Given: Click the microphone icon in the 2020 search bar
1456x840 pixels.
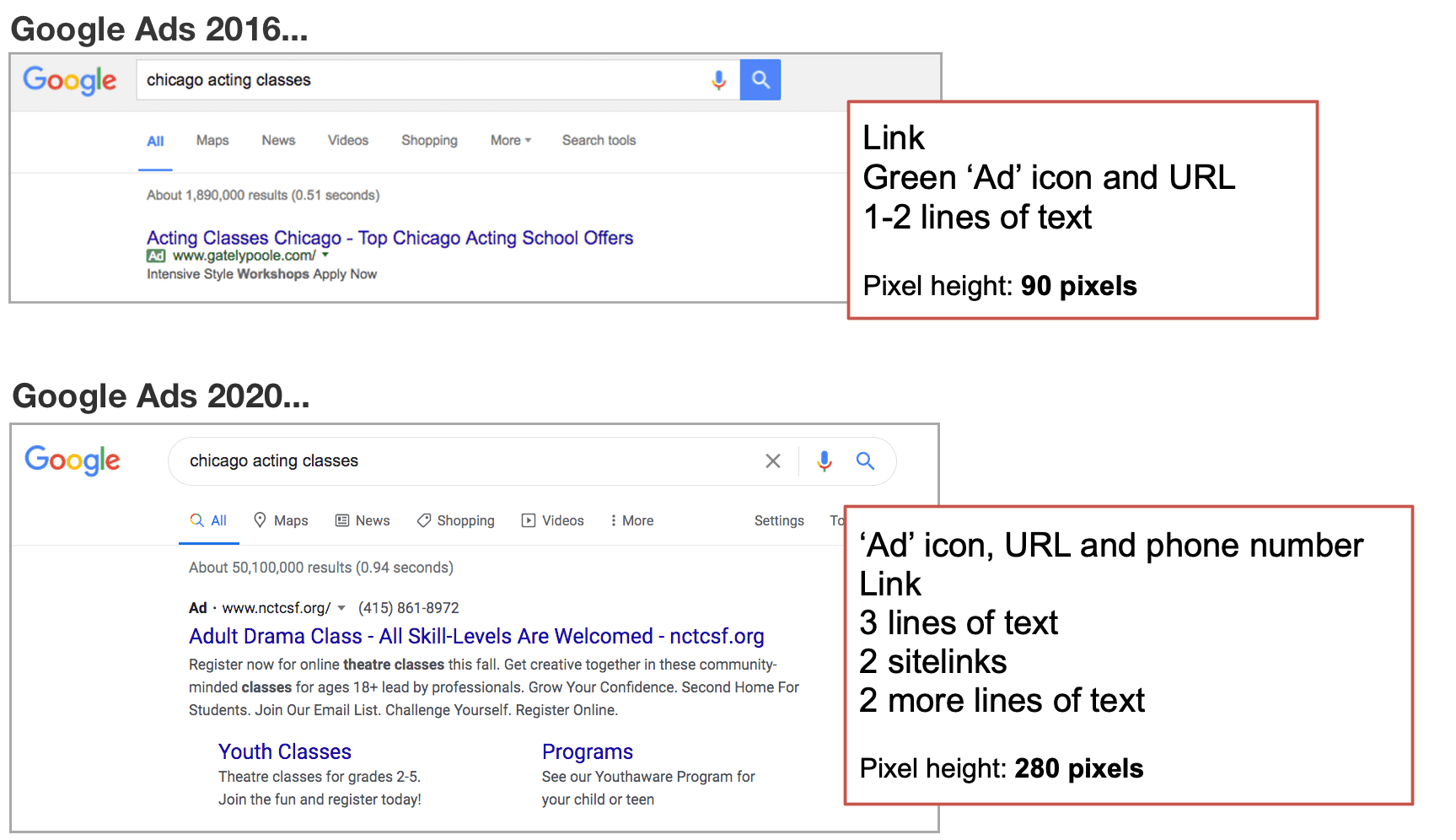Looking at the screenshot, I should 825,460.
